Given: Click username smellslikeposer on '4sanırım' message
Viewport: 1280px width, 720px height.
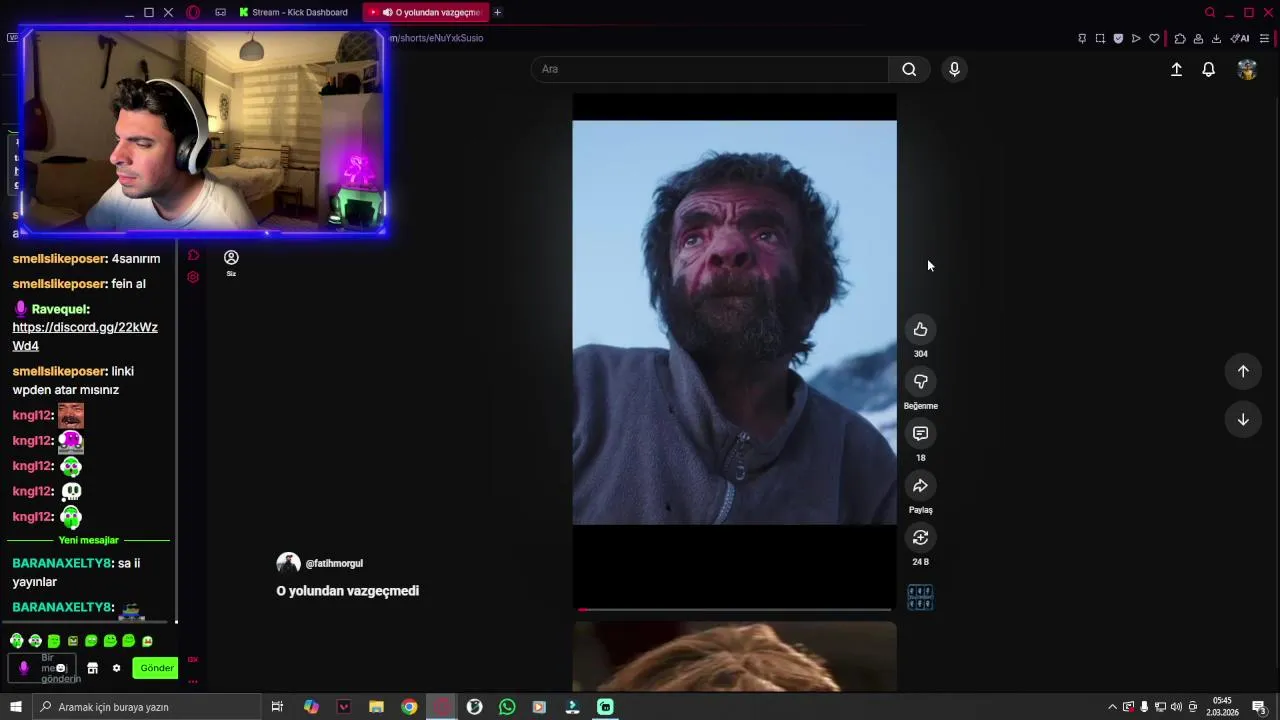Looking at the screenshot, I should point(59,259).
